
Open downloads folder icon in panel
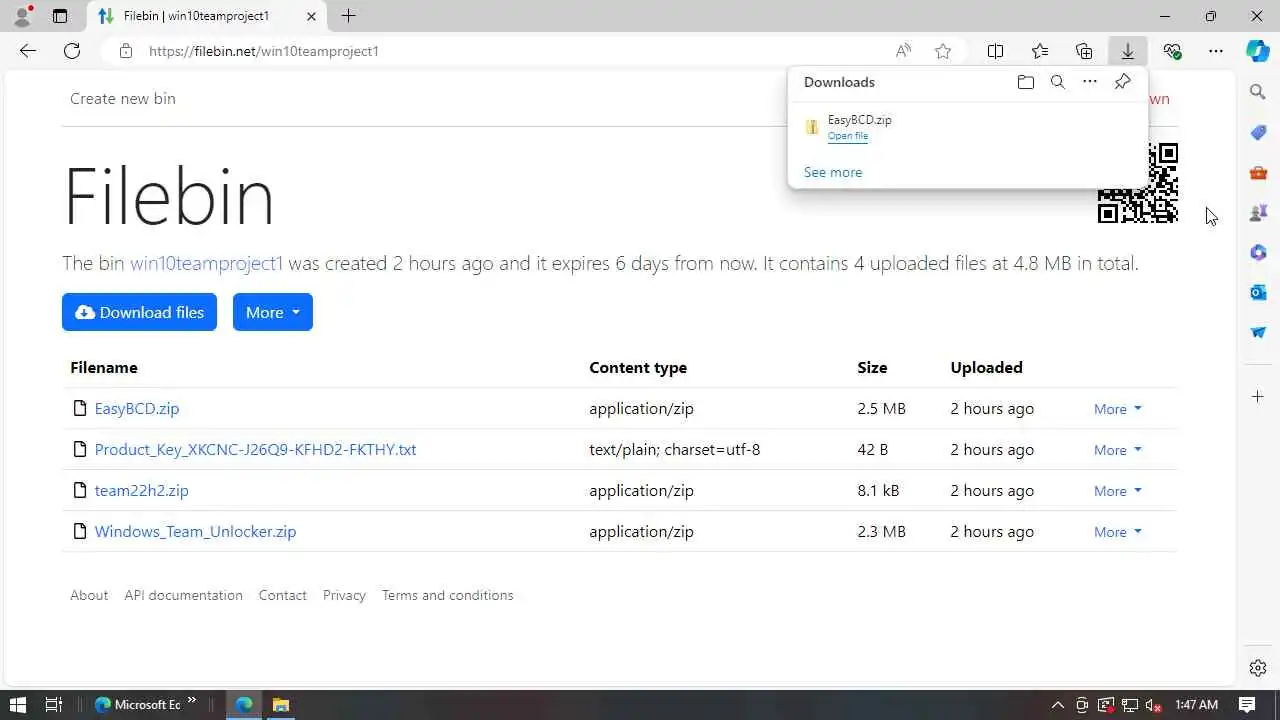point(1026,82)
